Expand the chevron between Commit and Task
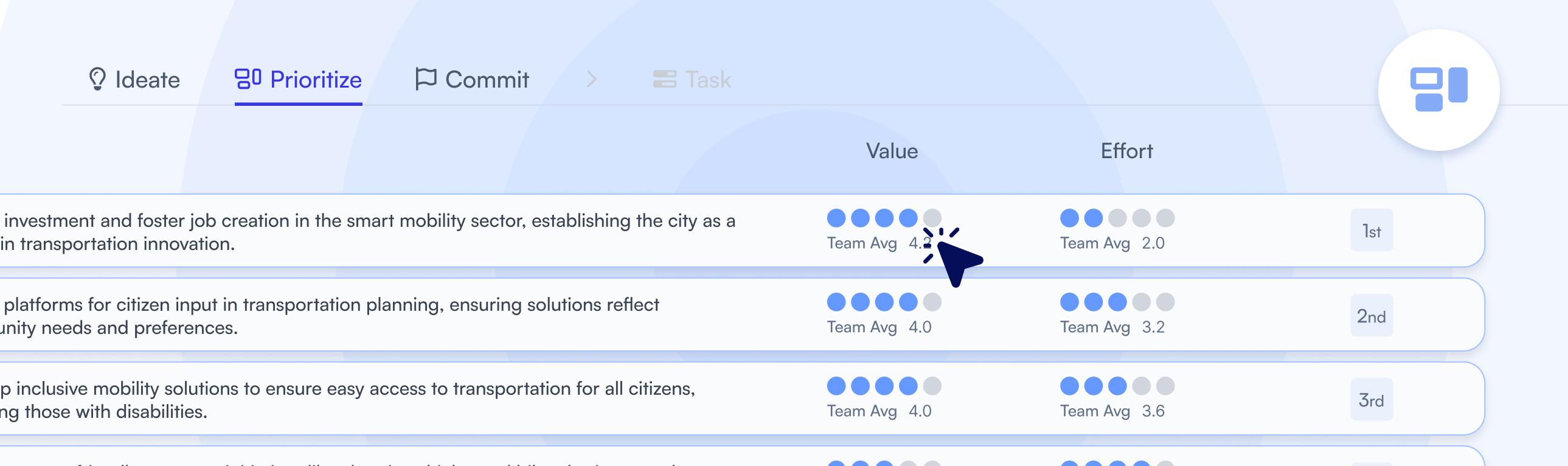 [x=592, y=79]
